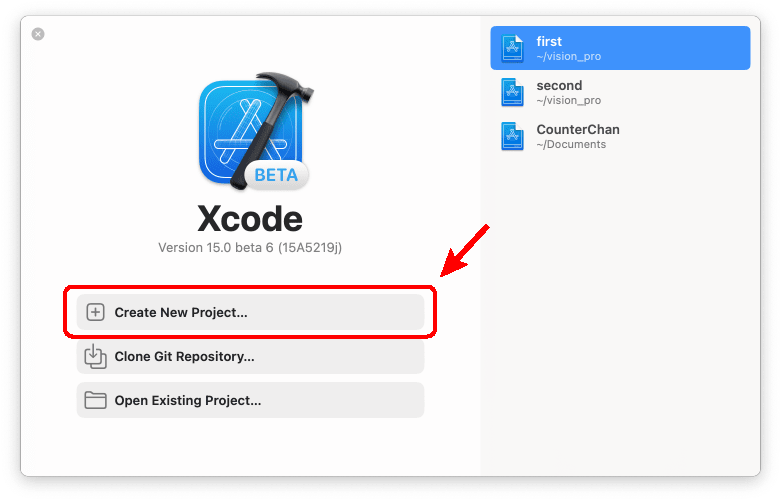Viewport: 780px width, 499px height.
Task: Close the Xcode welcome window
Action: coord(38,34)
